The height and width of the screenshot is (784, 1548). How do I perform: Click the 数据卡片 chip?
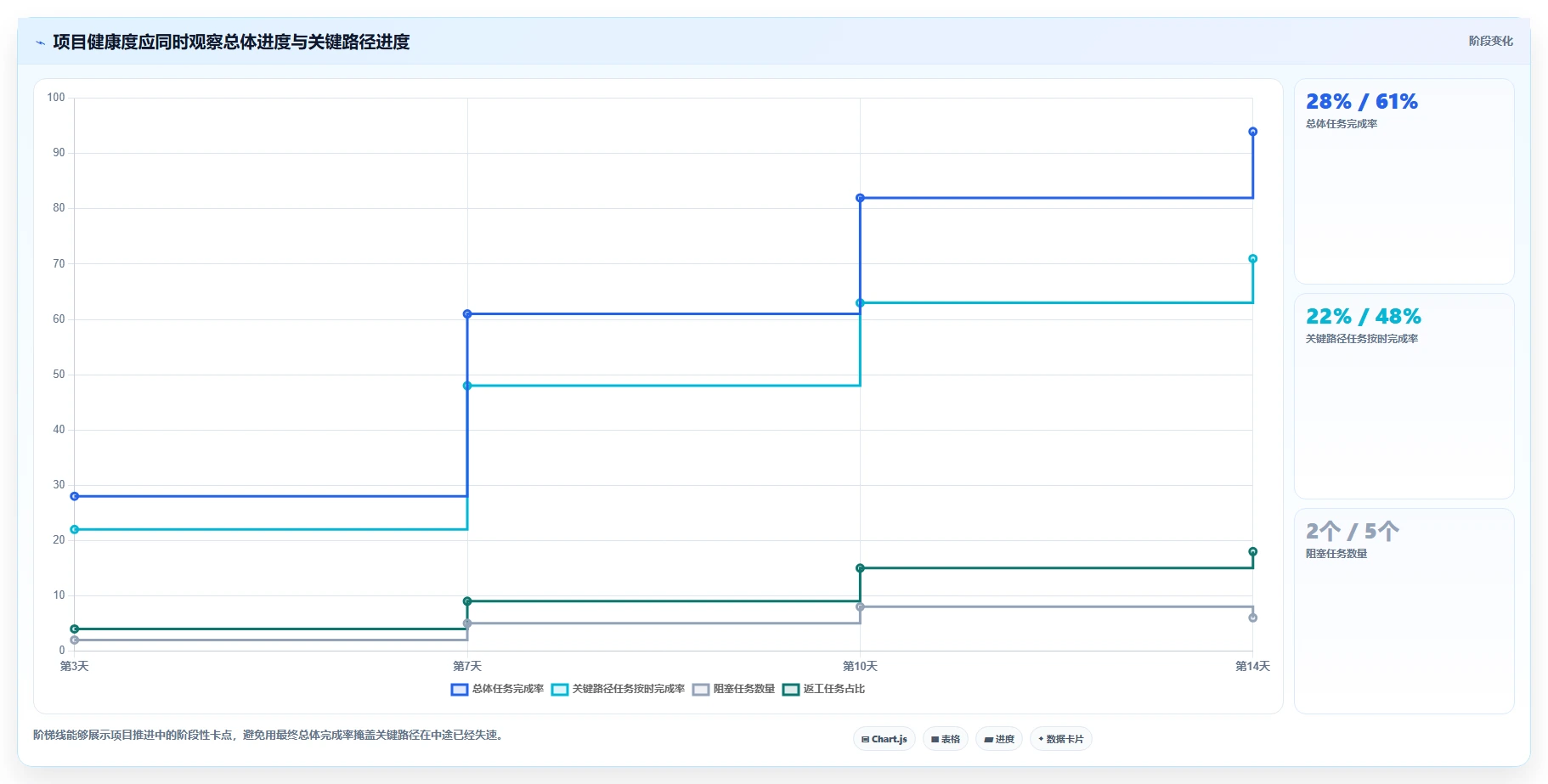click(1060, 739)
